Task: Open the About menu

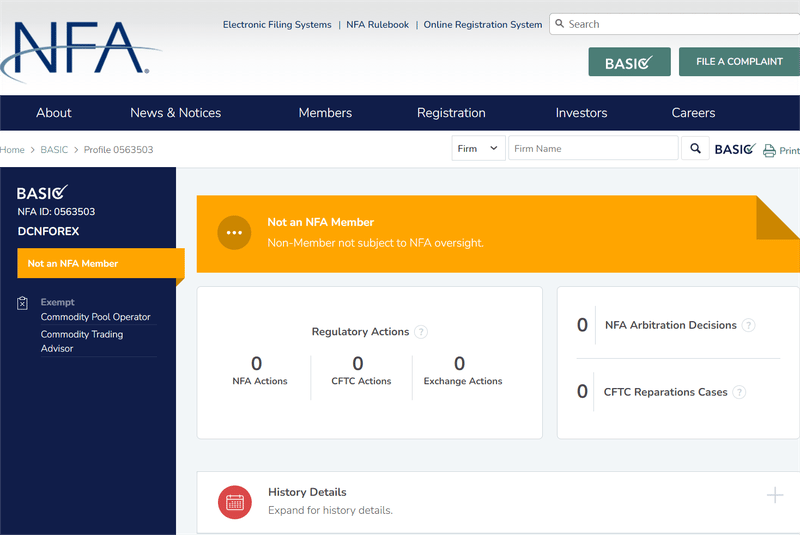Action: 54,113
